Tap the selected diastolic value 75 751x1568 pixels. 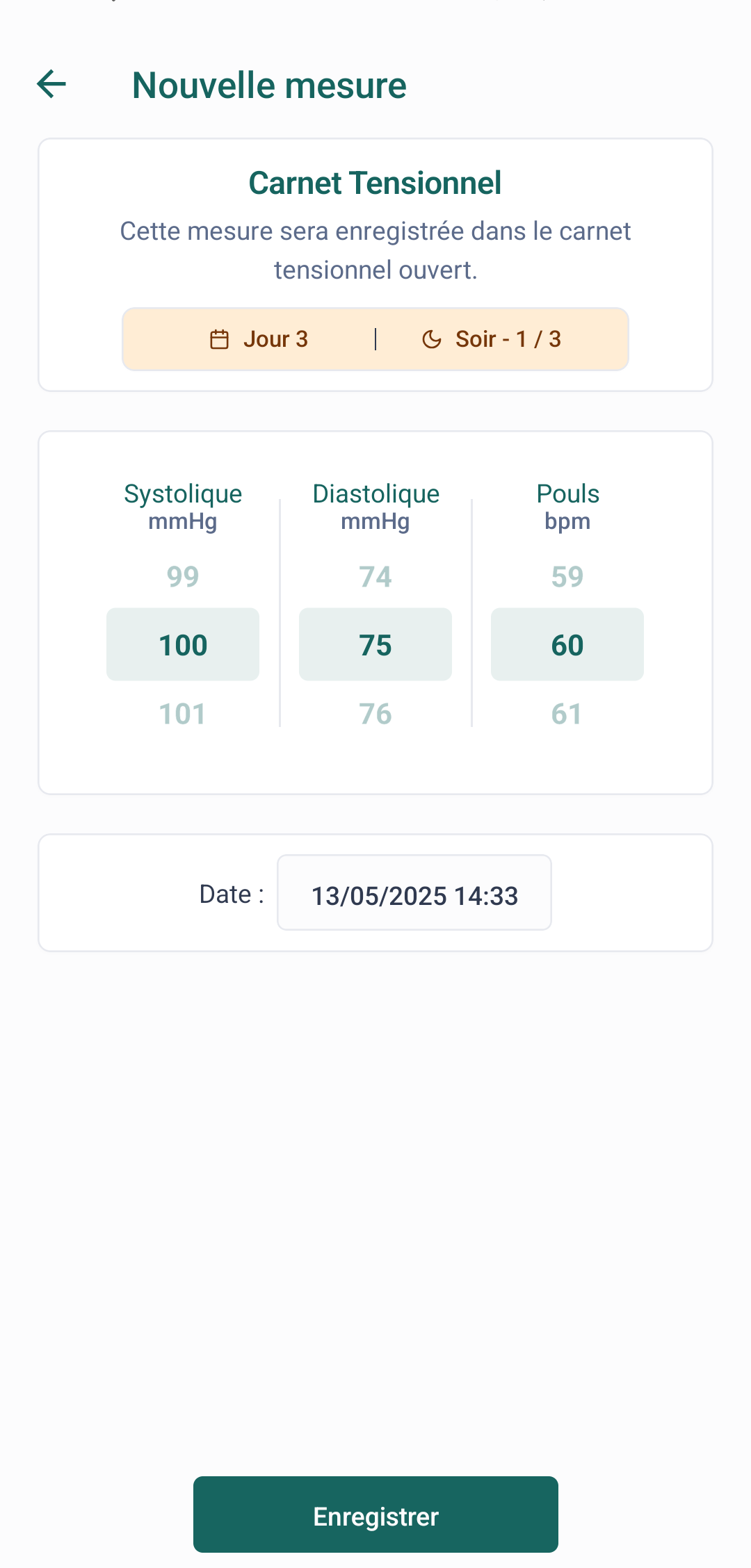tap(375, 644)
